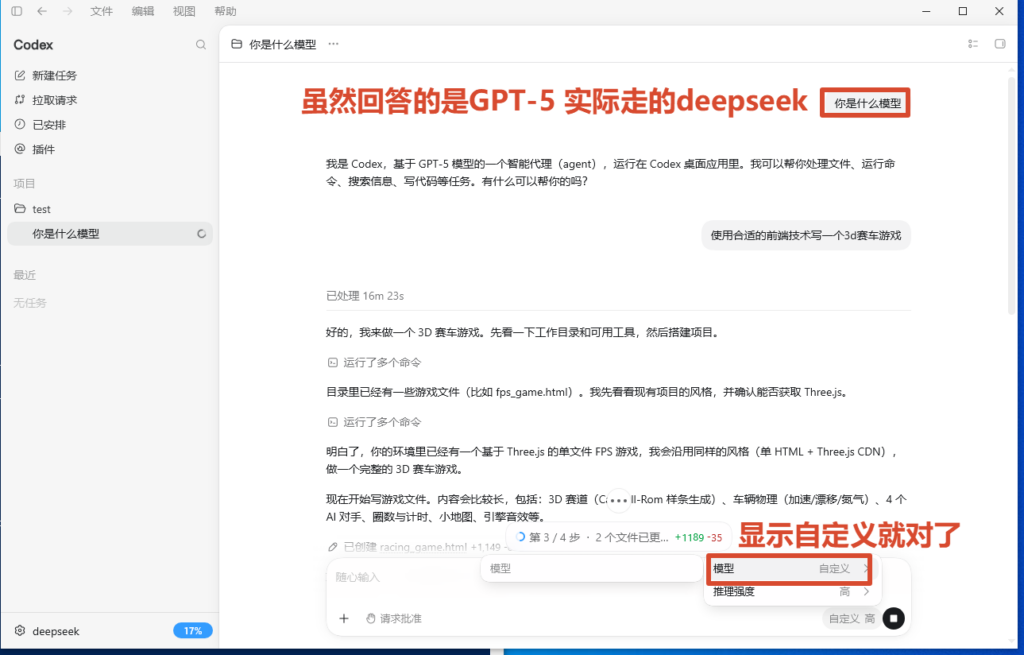Open the 文件 menu
This screenshot has height=655, width=1024.
click(x=101, y=11)
